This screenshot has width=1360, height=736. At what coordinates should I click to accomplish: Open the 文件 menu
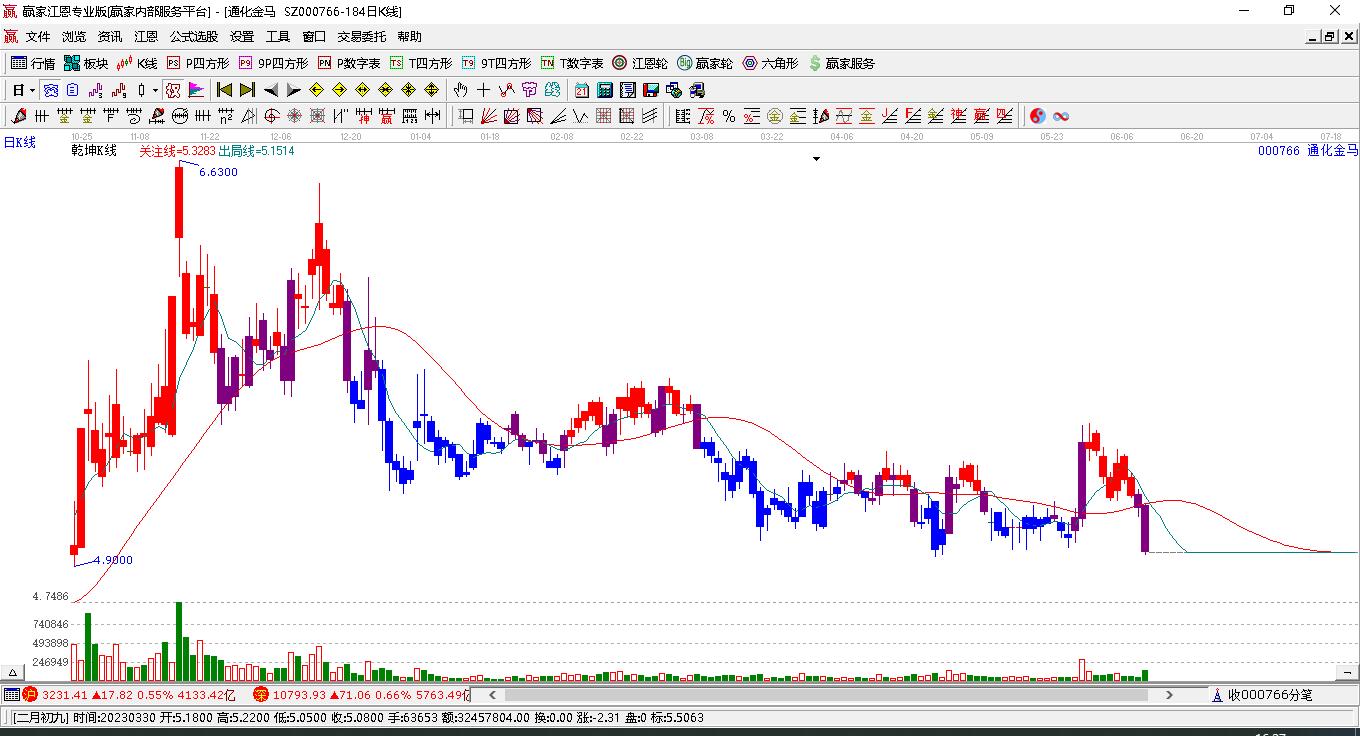(38, 37)
